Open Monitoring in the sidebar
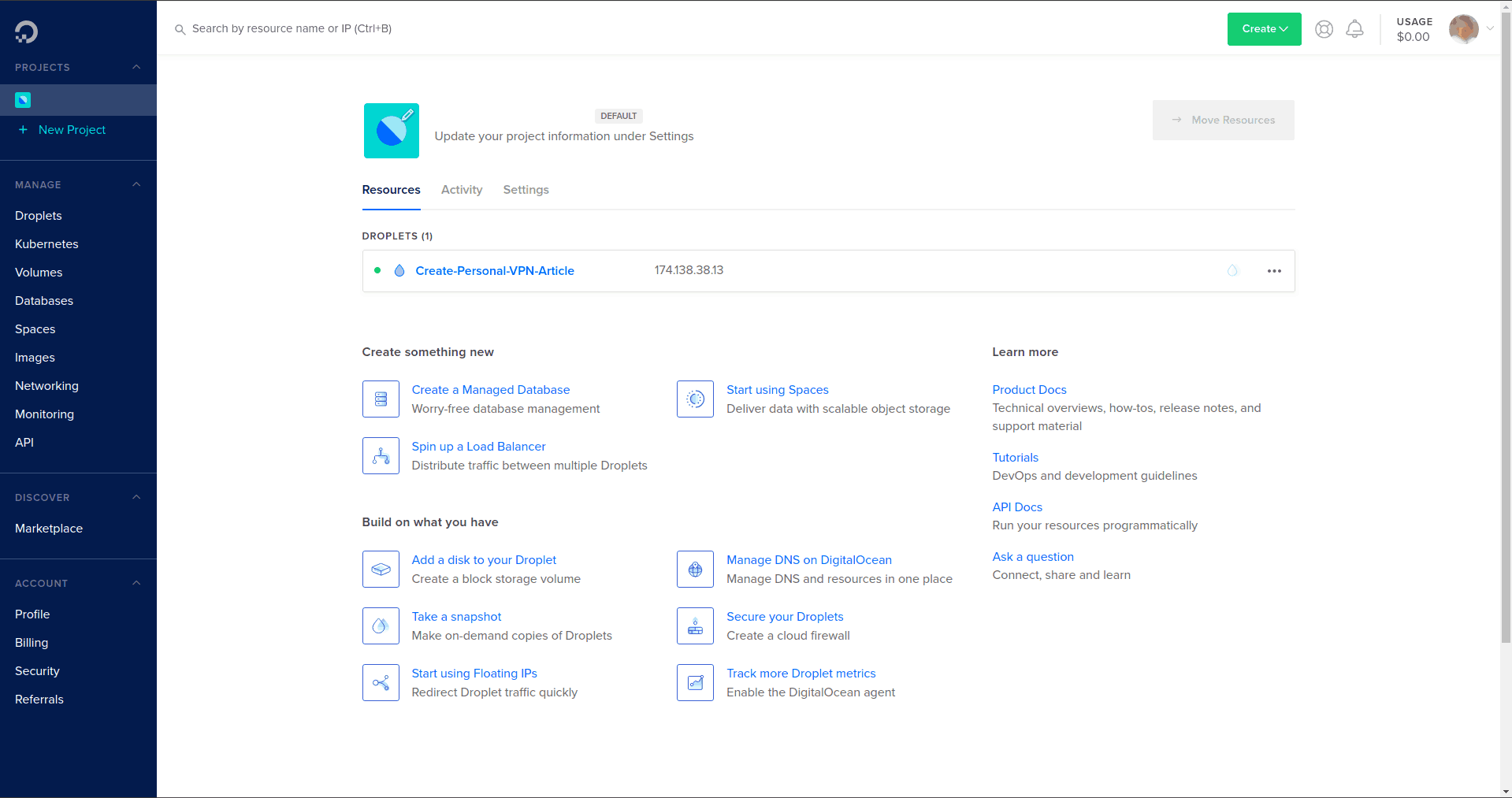Image resolution: width=1512 pixels, height=798 pixels. (44, 414)
